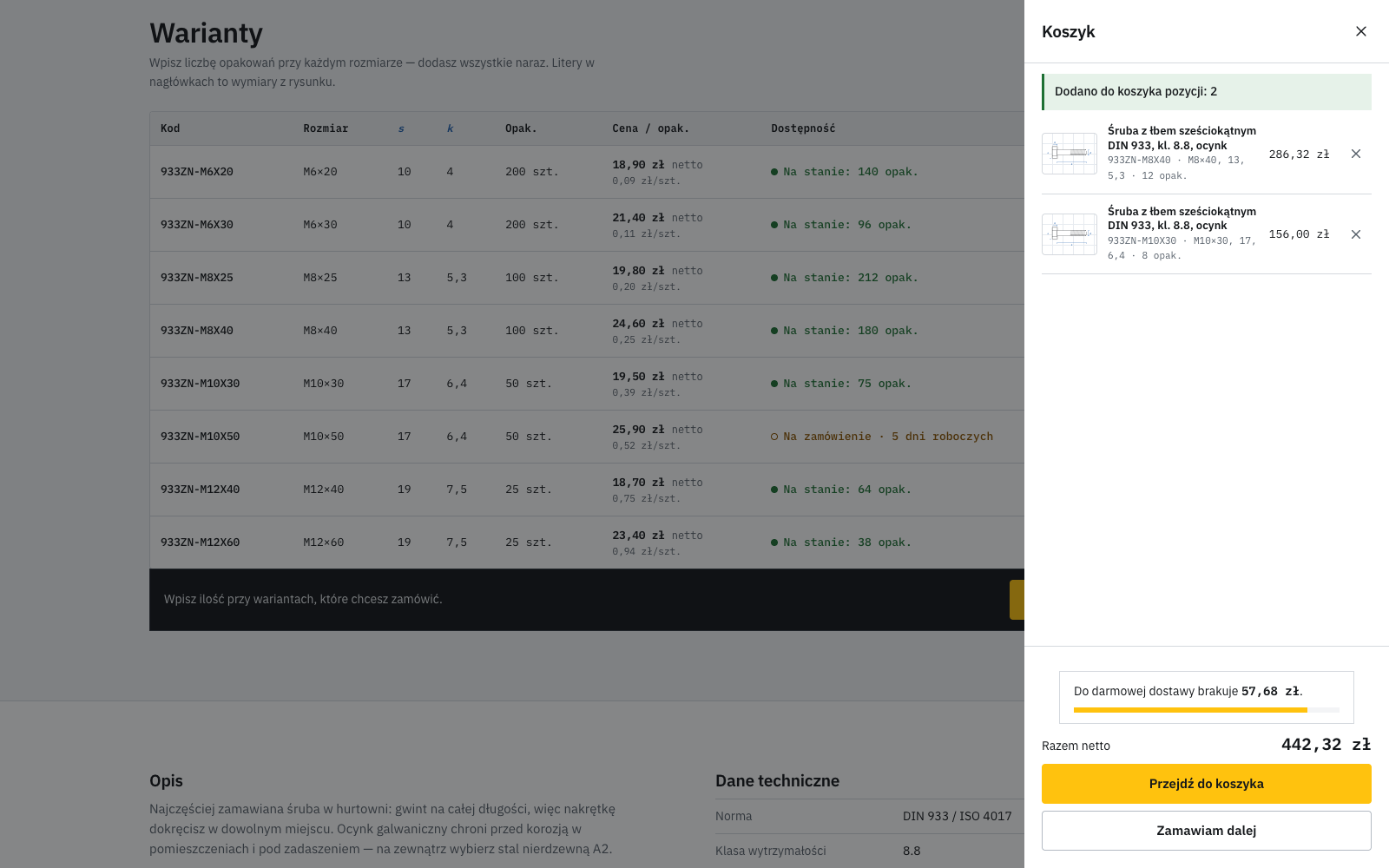
Task: Click the 286,32 zł price in cart
Action: point(1299,155)
